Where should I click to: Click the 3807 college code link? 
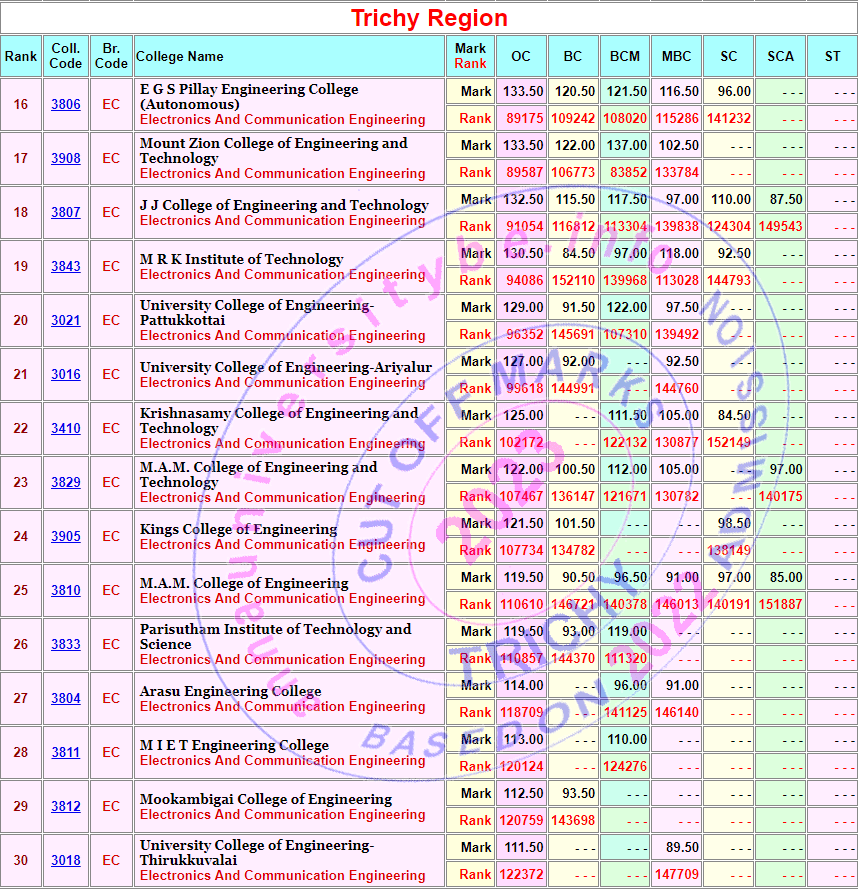66,212
